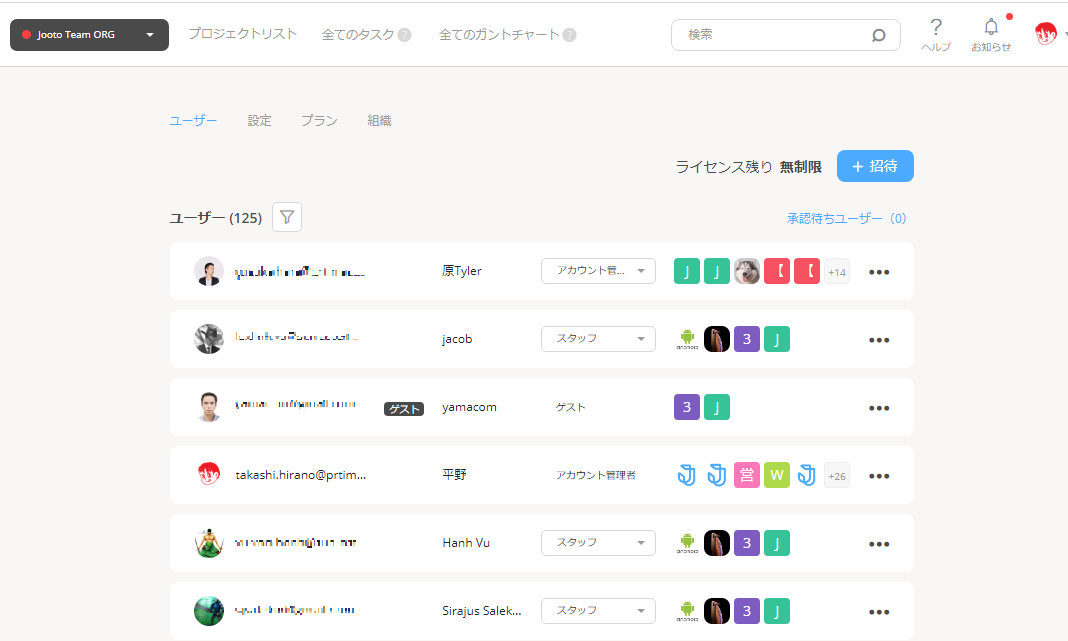Open jacob's スタッフ role dropdown
The height and width of the screenshot is (641, 1068).
598,339
